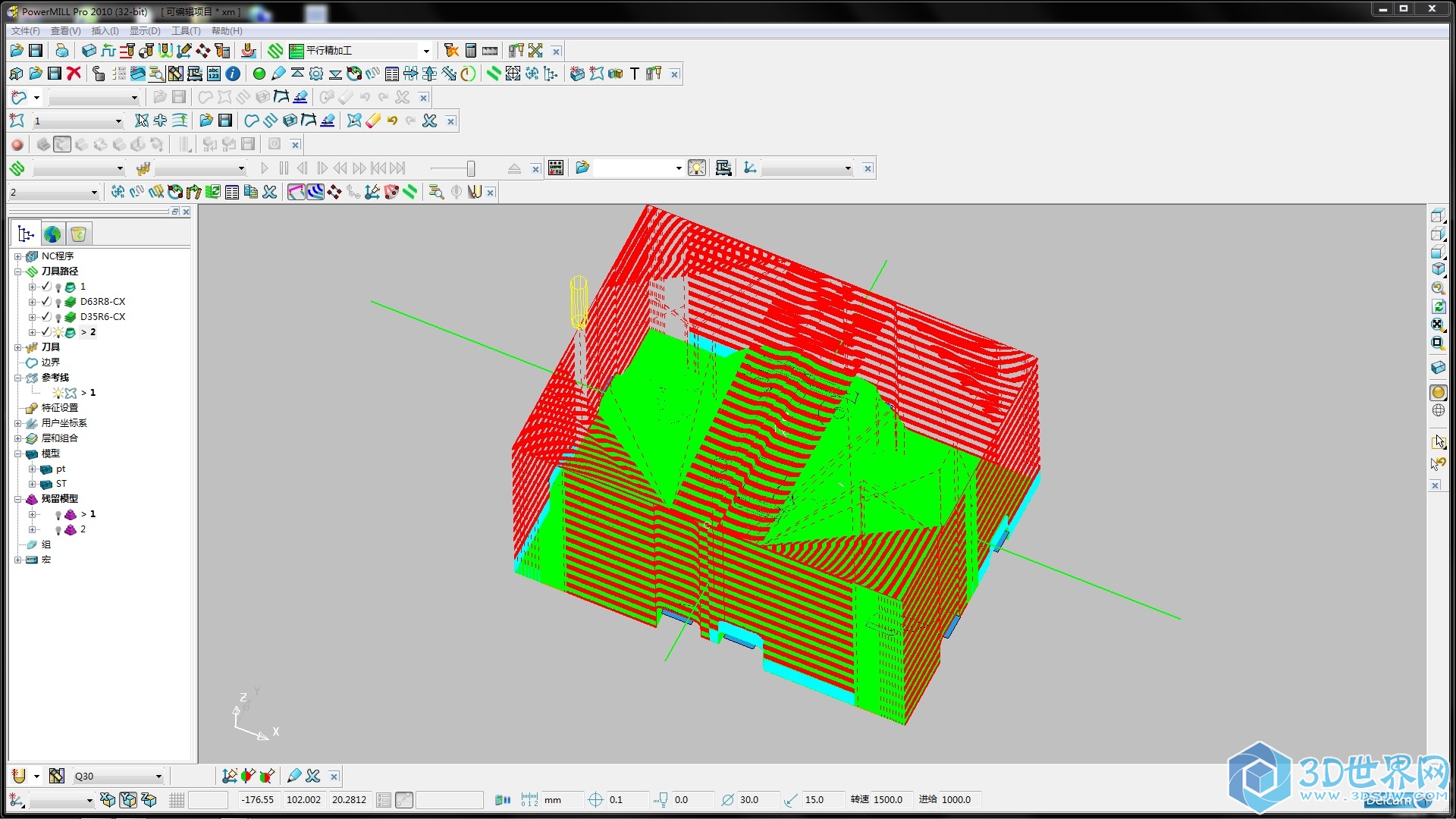Click the print icon in main toolbar
This screenshot has width=1456, height=819.
[62, 51]
